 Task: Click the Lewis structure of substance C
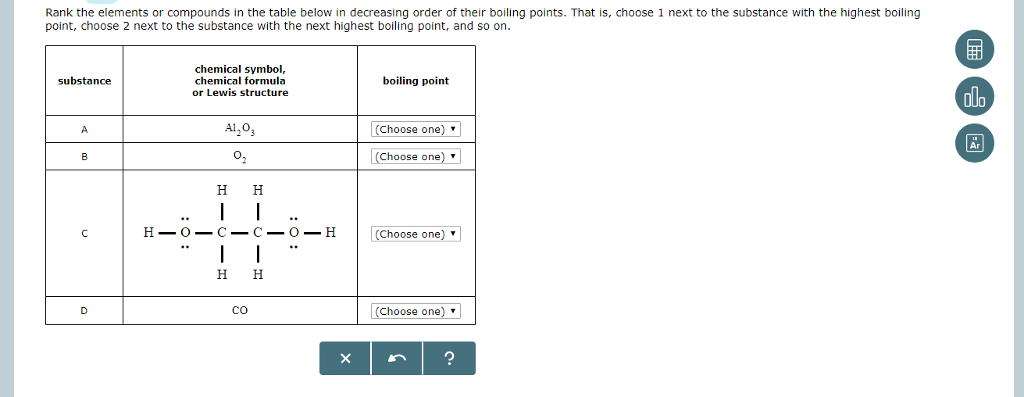coord(240,233)
